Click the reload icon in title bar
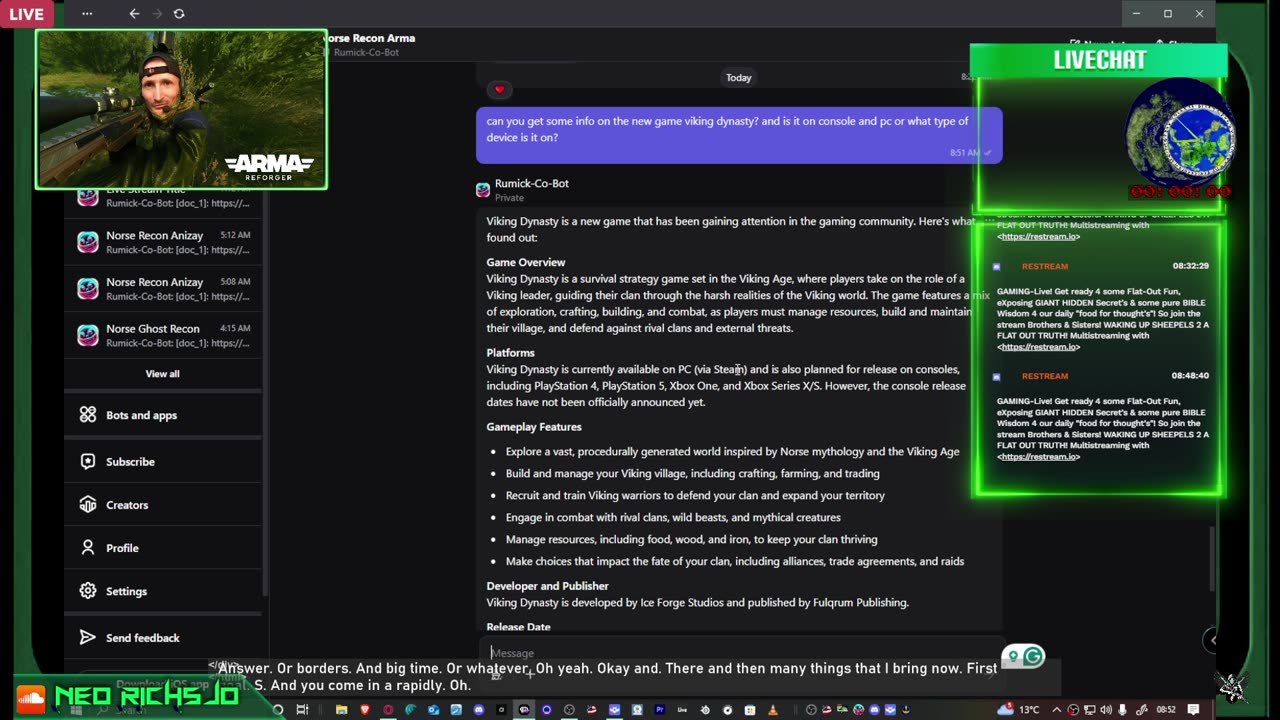The width and height of the screenshot is (1280, 720). coord(179,14)
